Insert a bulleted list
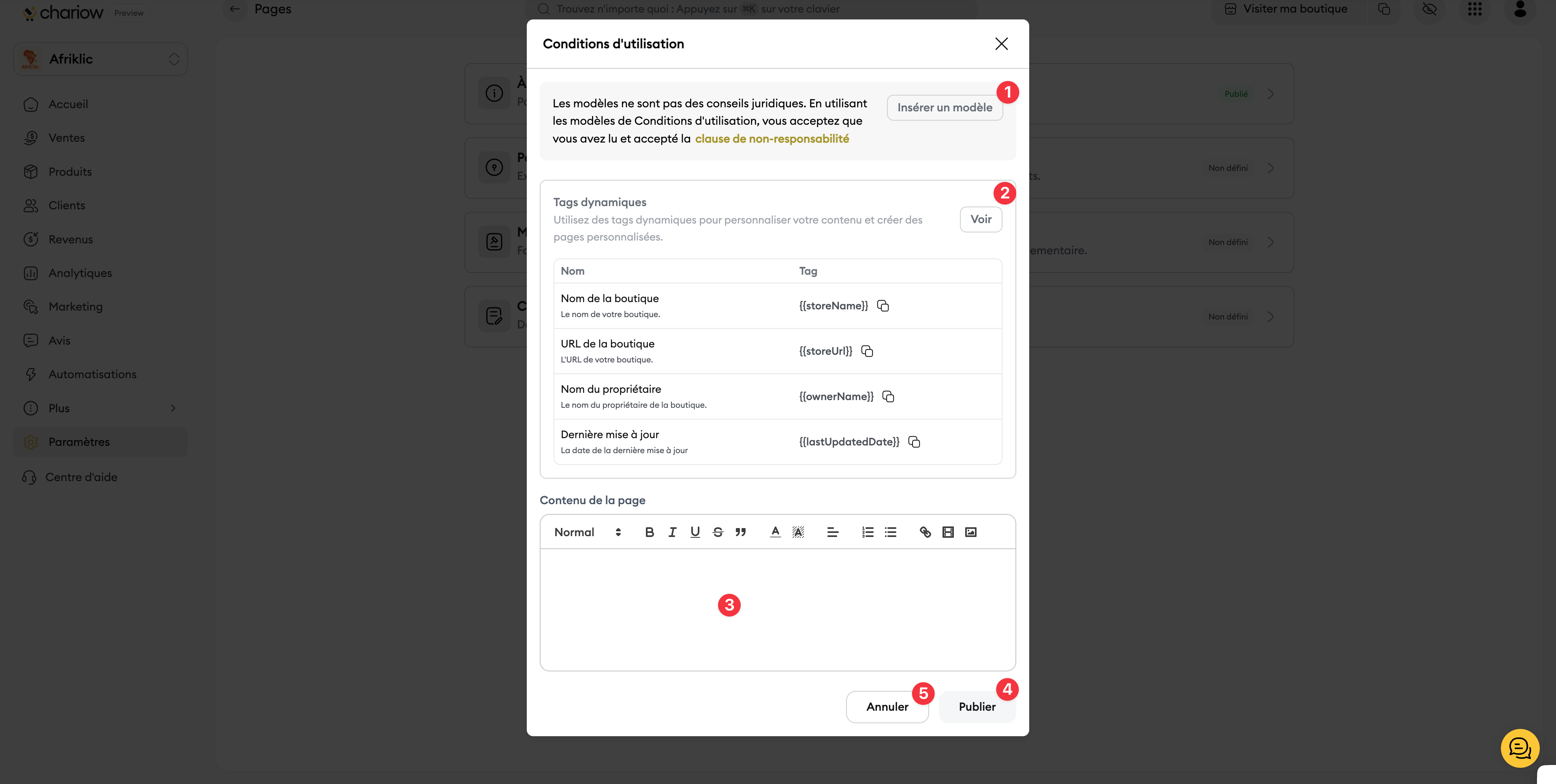Screen dimensions: 1556x784 click(890, 532)
